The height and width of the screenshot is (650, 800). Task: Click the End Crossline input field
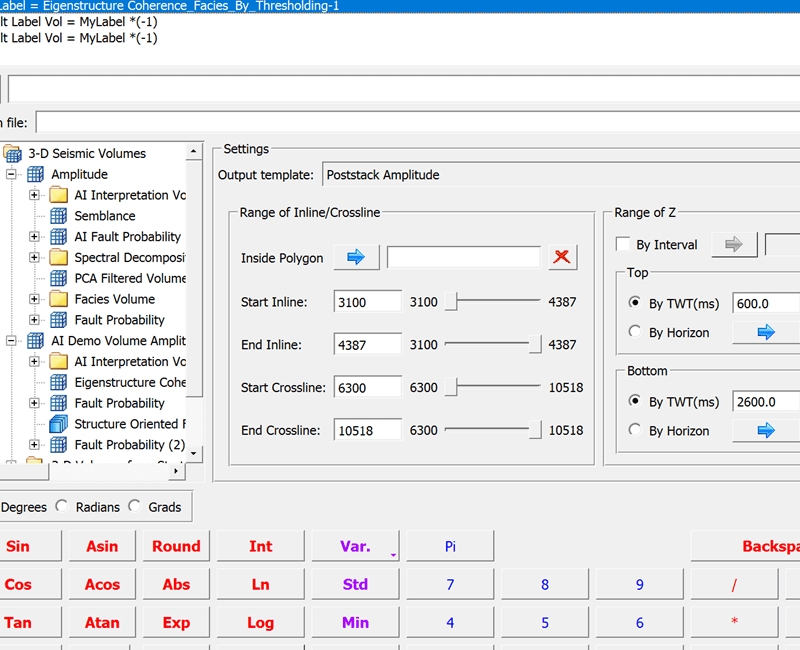point(369,431)
